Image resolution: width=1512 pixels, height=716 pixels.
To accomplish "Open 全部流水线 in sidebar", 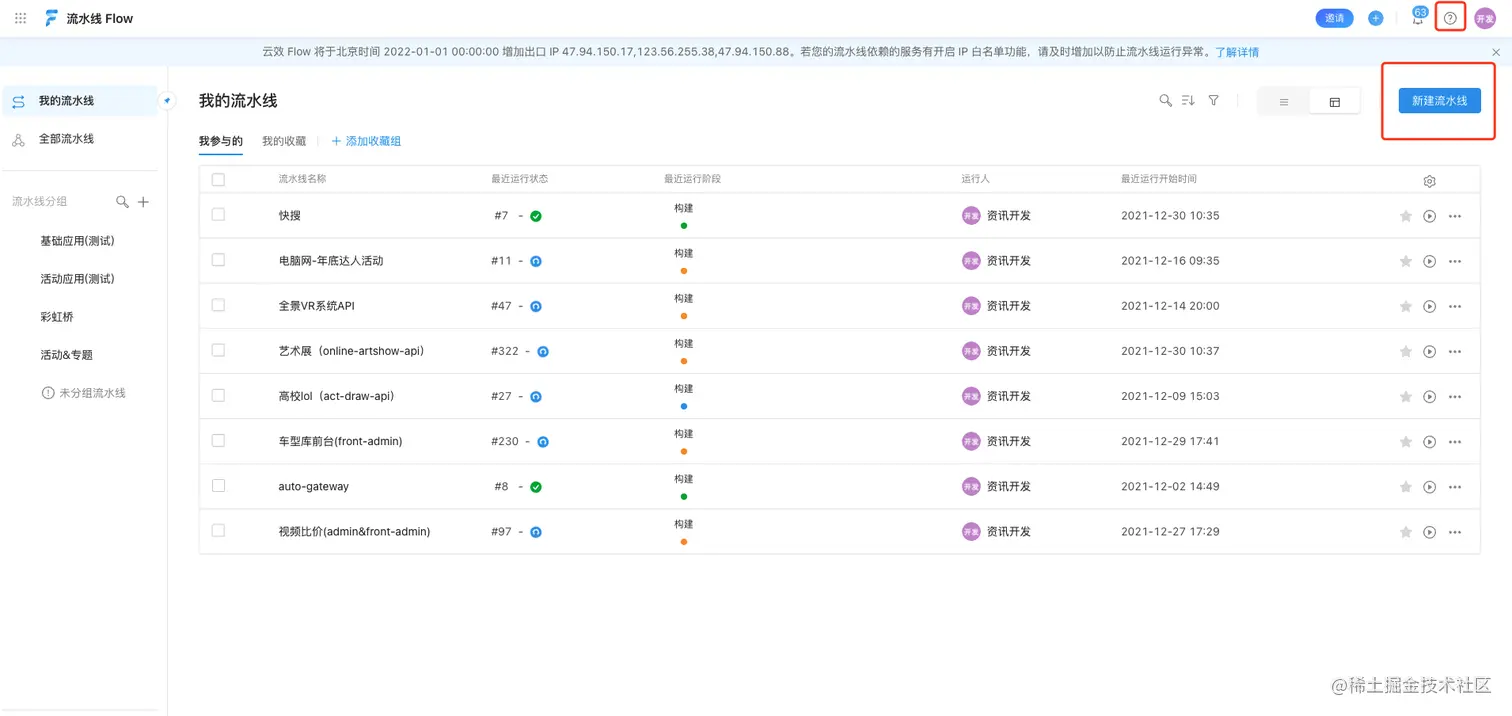I will tap(66, 139).
